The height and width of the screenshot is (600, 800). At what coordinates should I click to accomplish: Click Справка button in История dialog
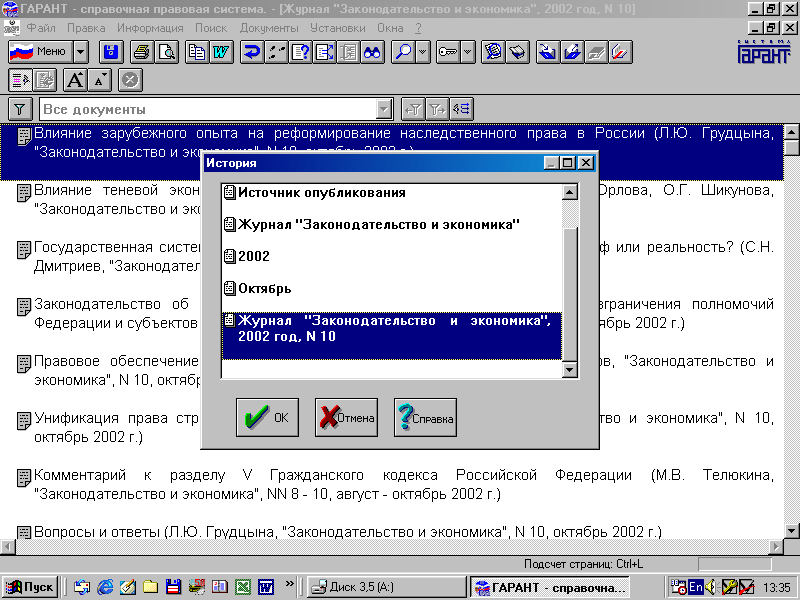pos(426,417)
